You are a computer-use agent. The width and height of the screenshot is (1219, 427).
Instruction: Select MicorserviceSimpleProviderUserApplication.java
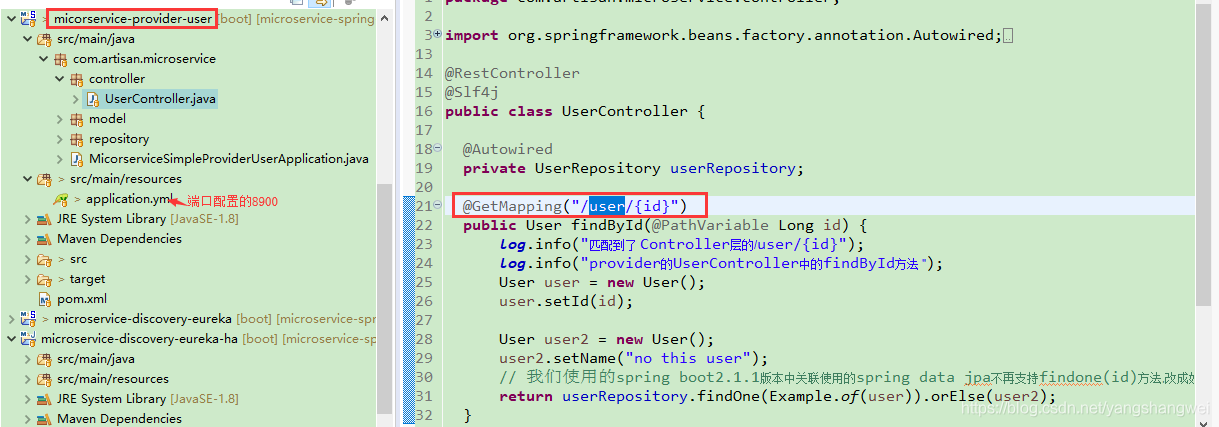coord(229,159)
